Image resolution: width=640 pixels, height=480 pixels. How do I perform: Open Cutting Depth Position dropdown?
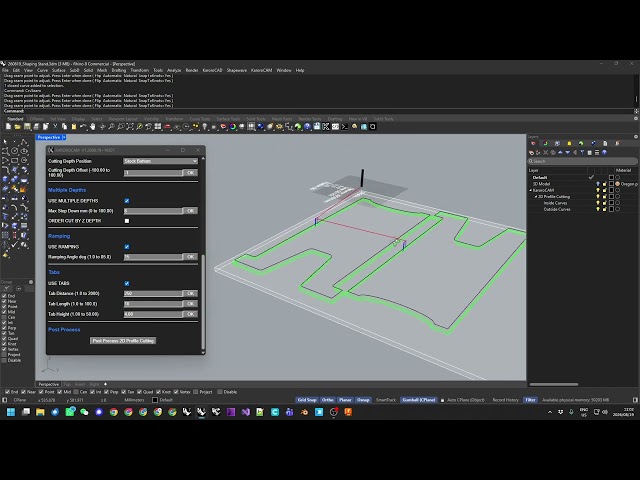pos(160,161)
